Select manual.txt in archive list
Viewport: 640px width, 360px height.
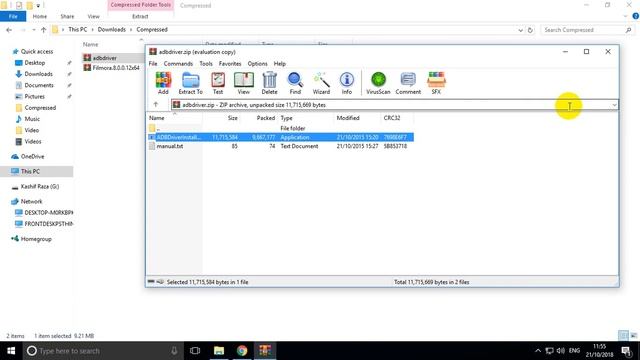280,146
